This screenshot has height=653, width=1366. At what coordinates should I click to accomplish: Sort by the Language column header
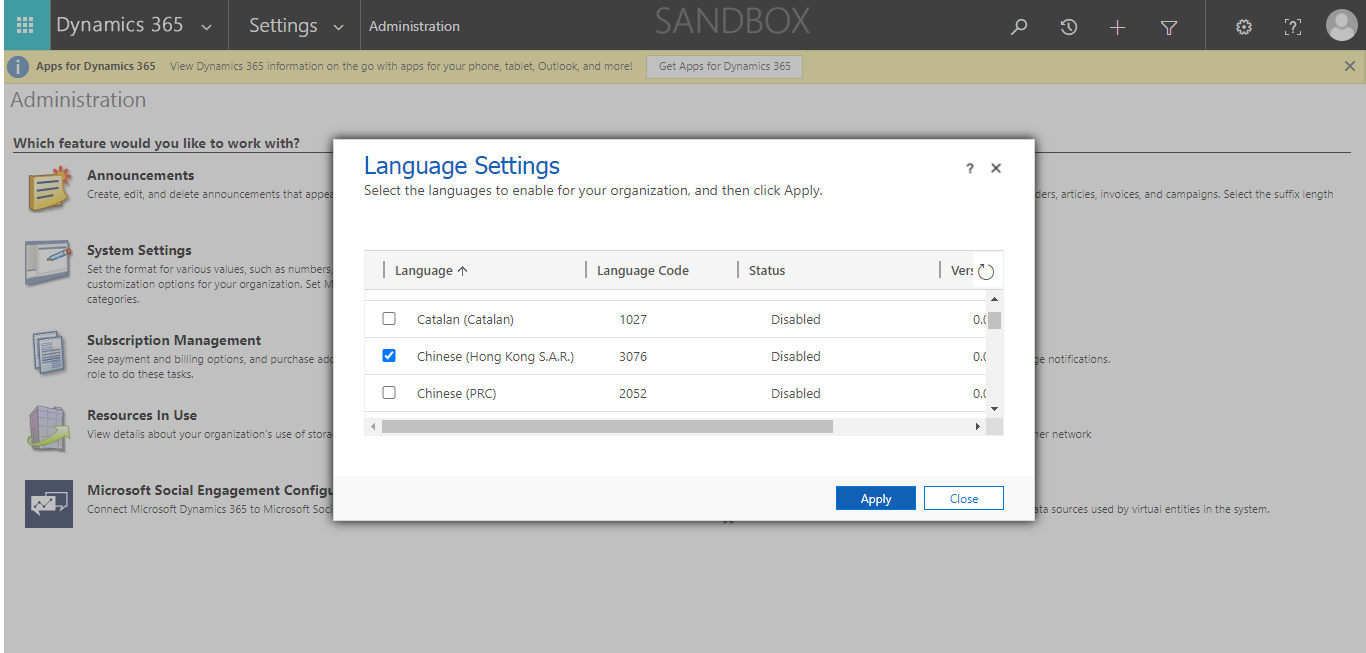click(x=431, y=270)
